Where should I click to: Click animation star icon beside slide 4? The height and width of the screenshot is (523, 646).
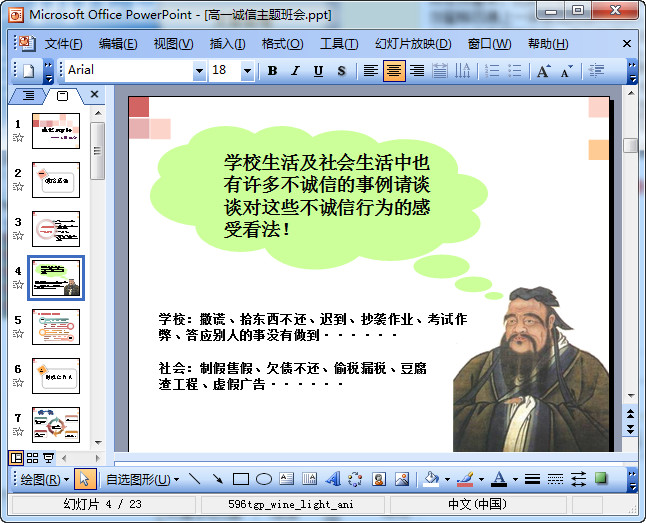coord(18,284)
